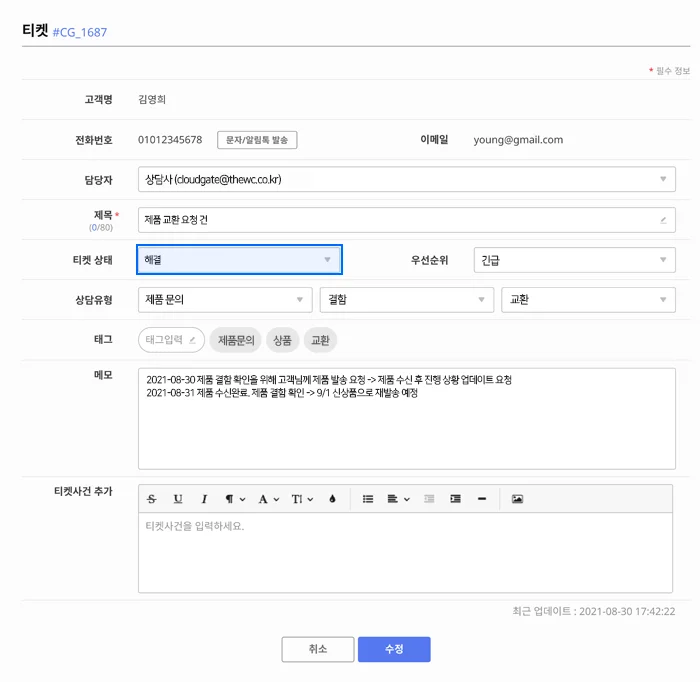Insert horizontal line in editor

click(x=482, y=498)
